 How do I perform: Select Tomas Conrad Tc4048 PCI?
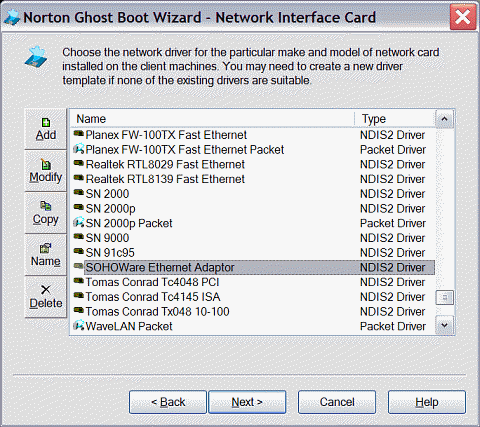(253, 282)
